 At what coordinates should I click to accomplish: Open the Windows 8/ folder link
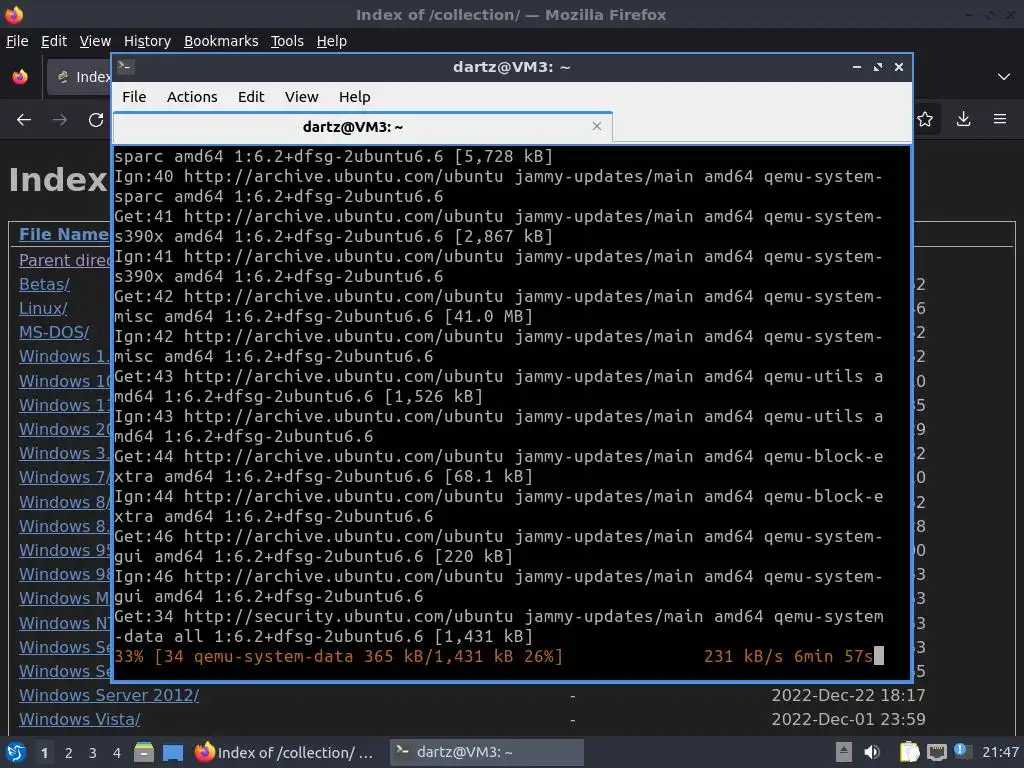pyautogui.click(x=65, y=502)
